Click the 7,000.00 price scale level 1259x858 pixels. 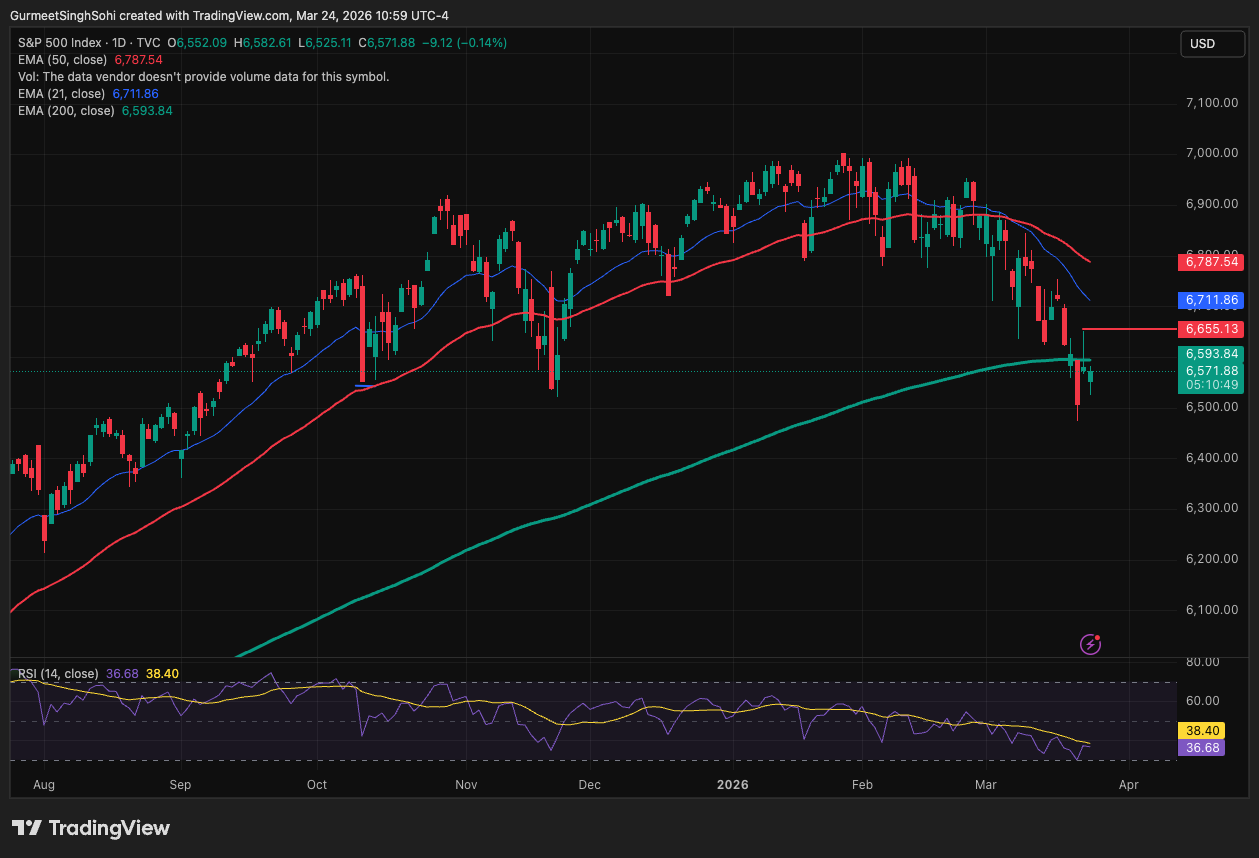coord(1211,153)
